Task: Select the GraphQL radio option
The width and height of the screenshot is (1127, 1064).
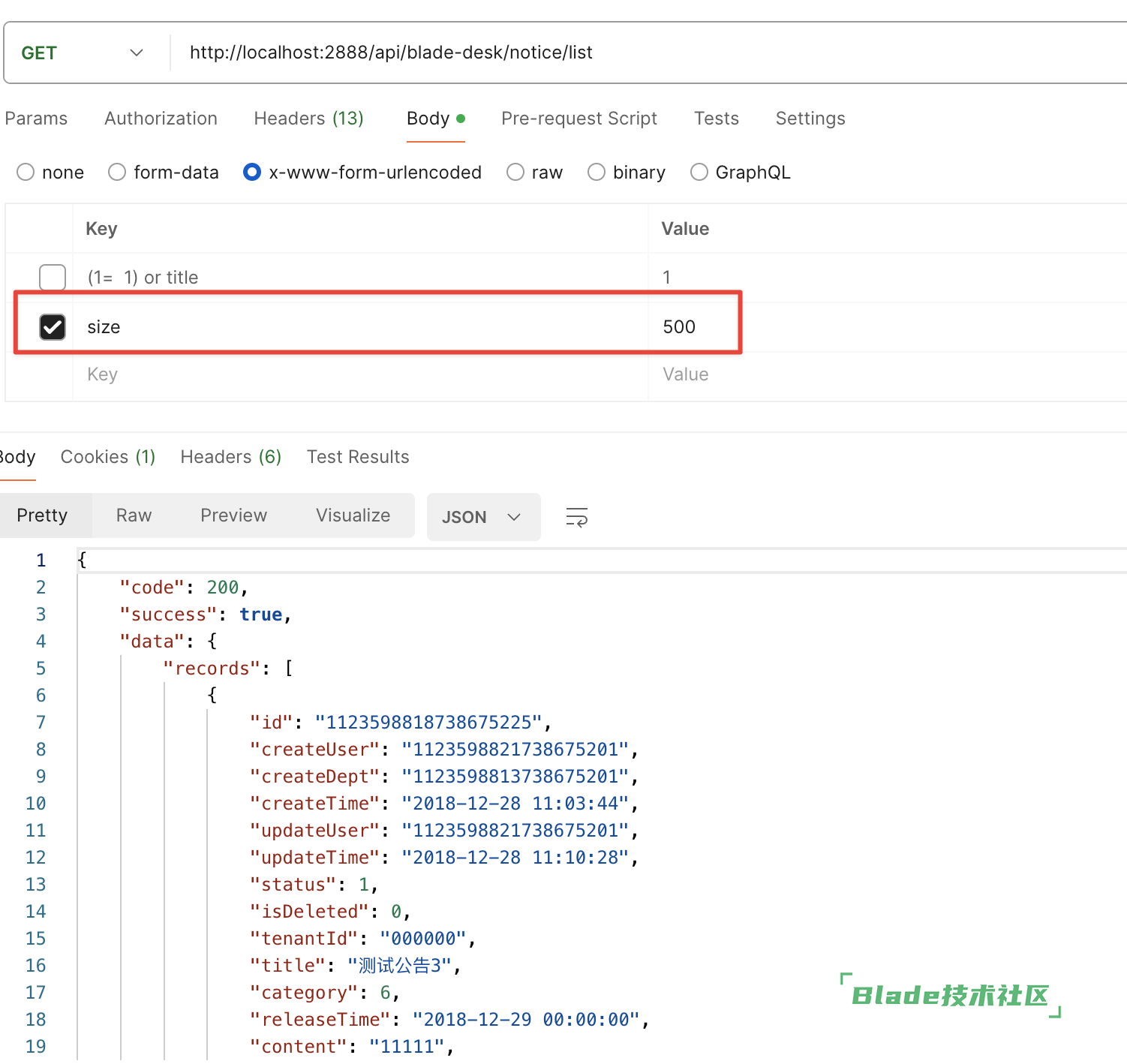Action: (699, 172)
